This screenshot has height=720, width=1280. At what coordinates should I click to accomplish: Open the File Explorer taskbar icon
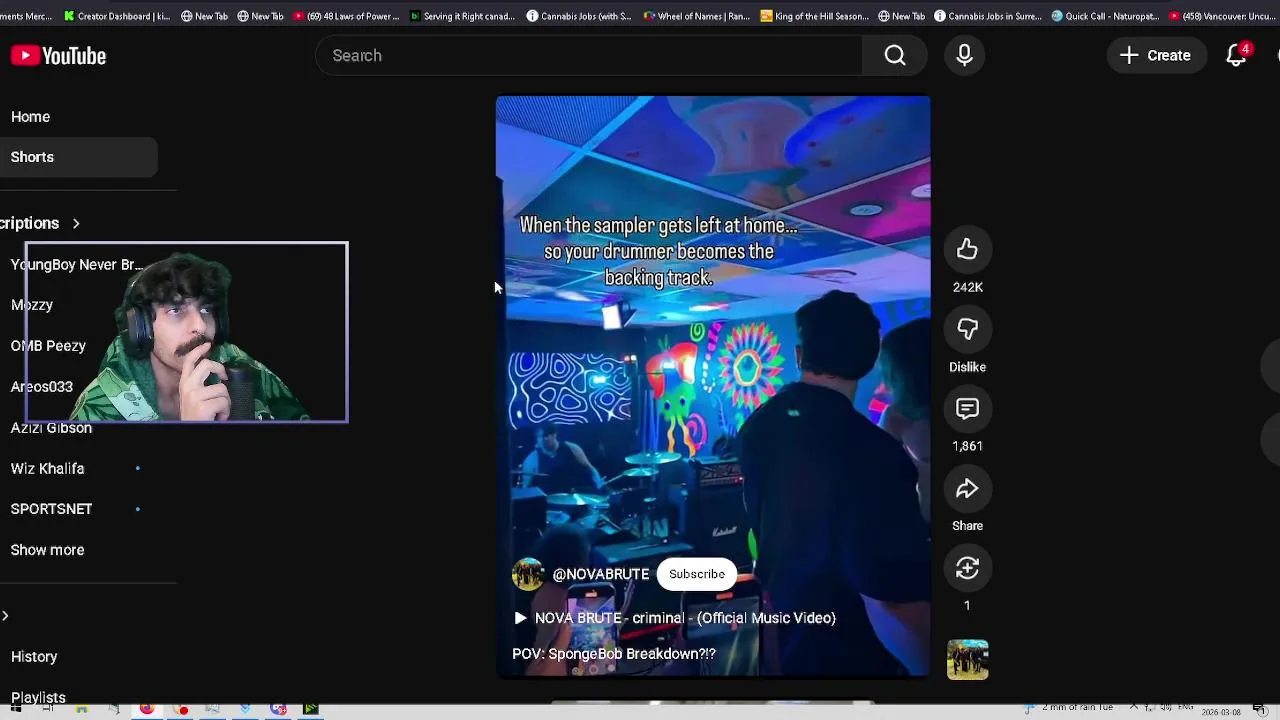point(81,710)
